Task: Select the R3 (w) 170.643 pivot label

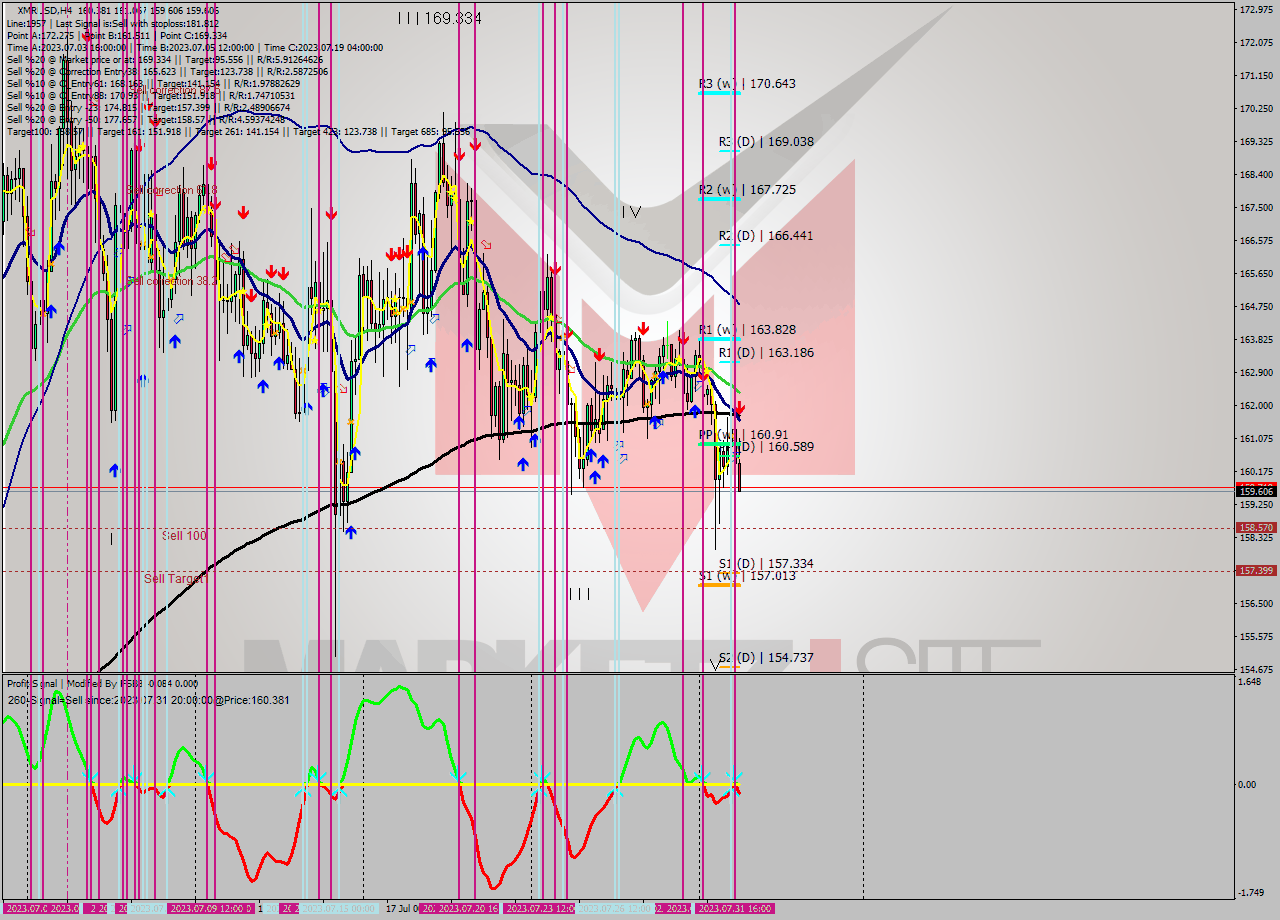Action: (747, 84)
